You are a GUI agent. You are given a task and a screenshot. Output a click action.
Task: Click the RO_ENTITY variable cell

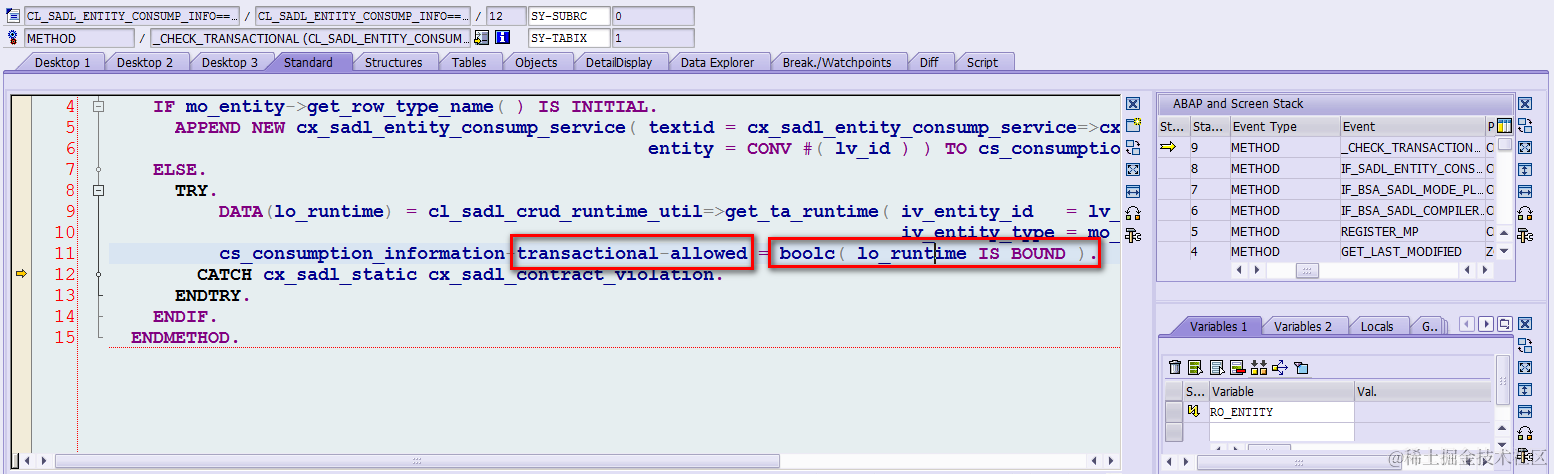tap(1281, 412)
